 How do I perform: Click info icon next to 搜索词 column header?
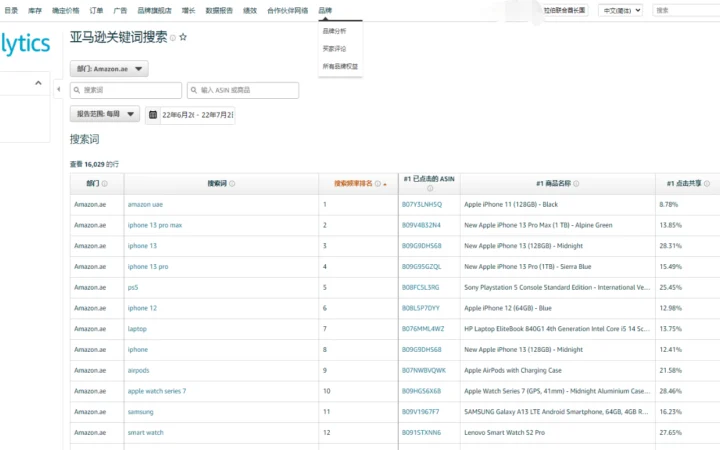(232, 184)
